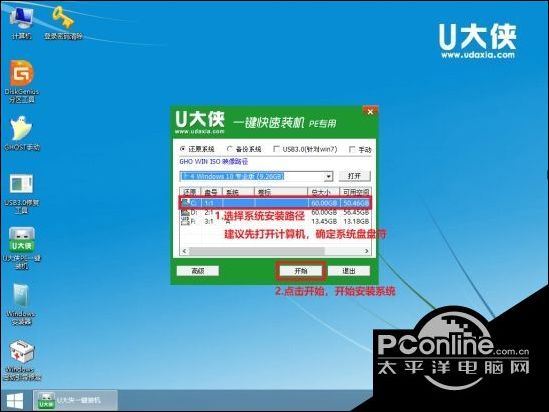Click the 打开 button
Image resolution: width=549 pixels, height=412 pixels.
354,176
